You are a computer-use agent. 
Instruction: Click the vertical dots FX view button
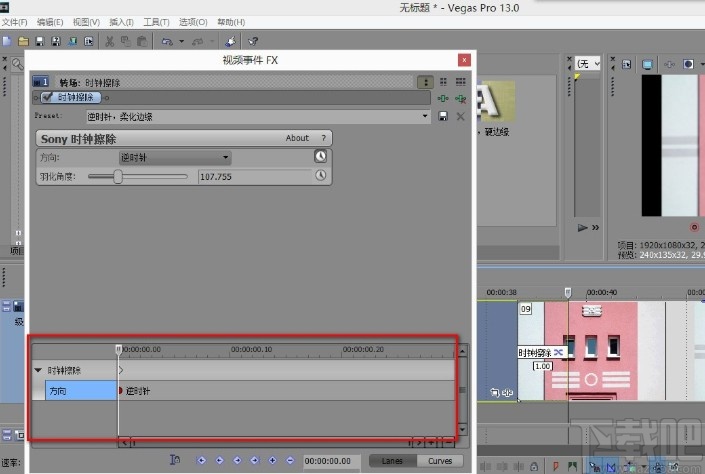point(425,82)
